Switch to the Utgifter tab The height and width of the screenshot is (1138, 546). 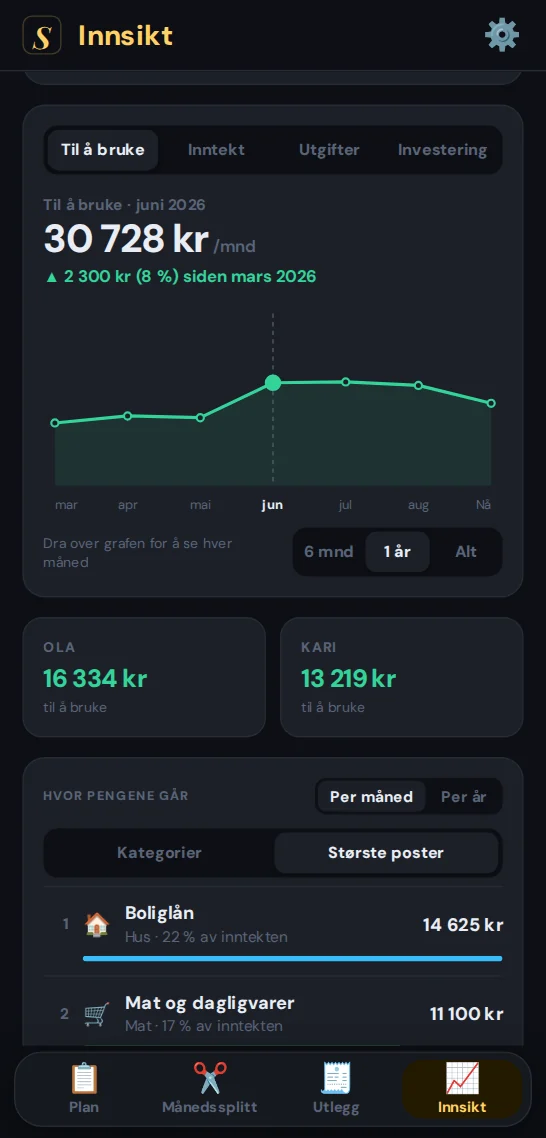pos(329,150)
